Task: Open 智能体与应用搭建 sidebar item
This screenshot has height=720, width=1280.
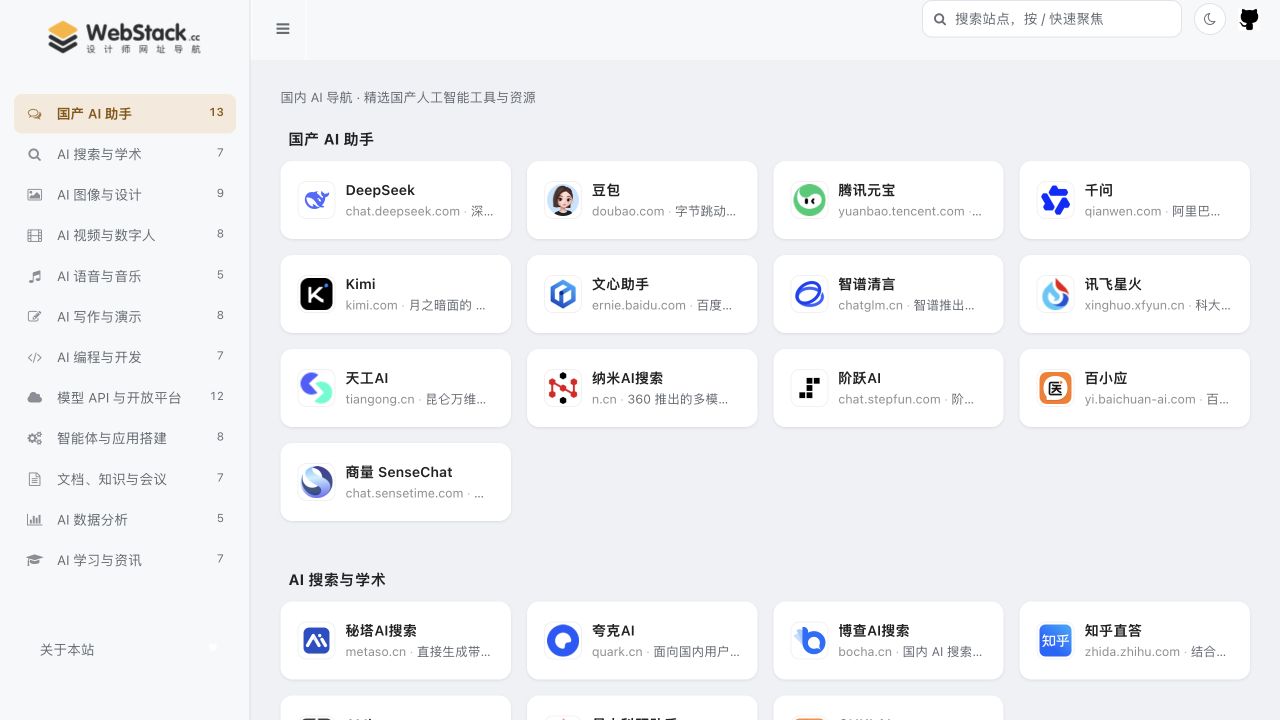Action: 125,438
